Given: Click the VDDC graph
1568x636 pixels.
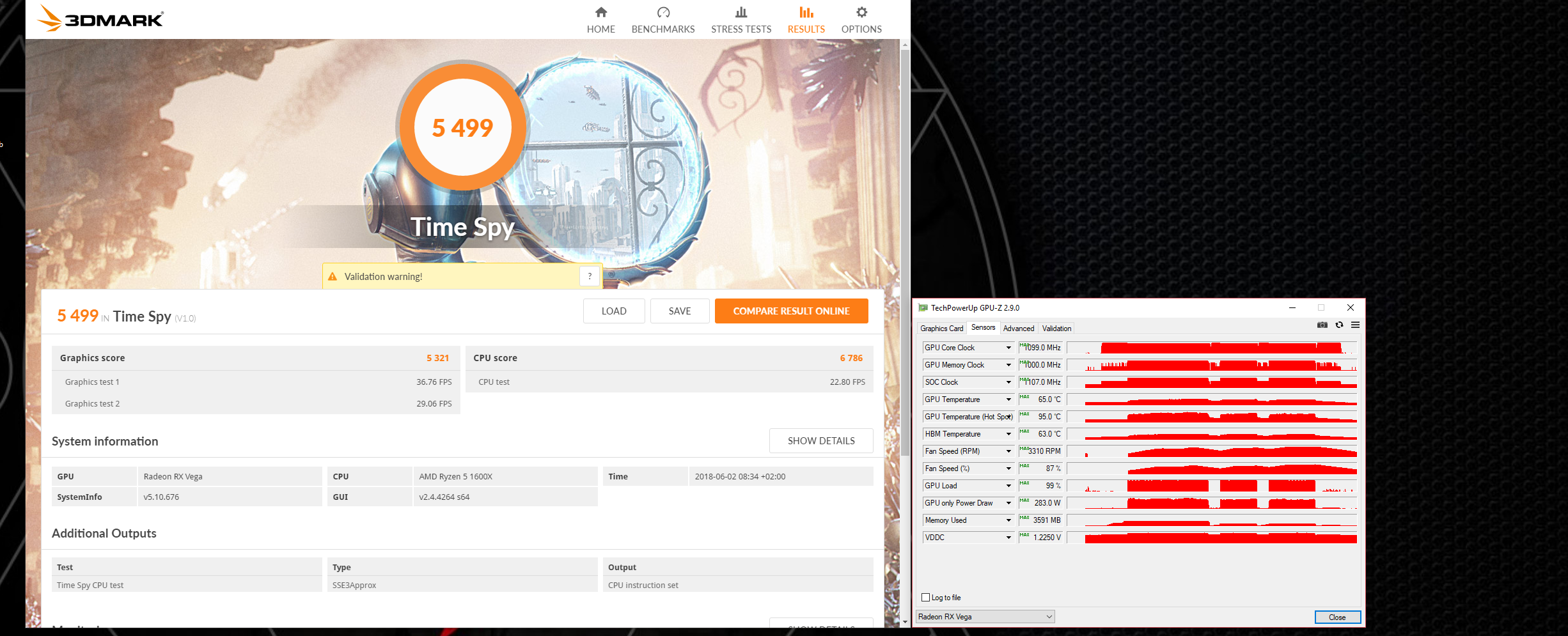Looking at the screenshot, I should (x=1212, y=538).
